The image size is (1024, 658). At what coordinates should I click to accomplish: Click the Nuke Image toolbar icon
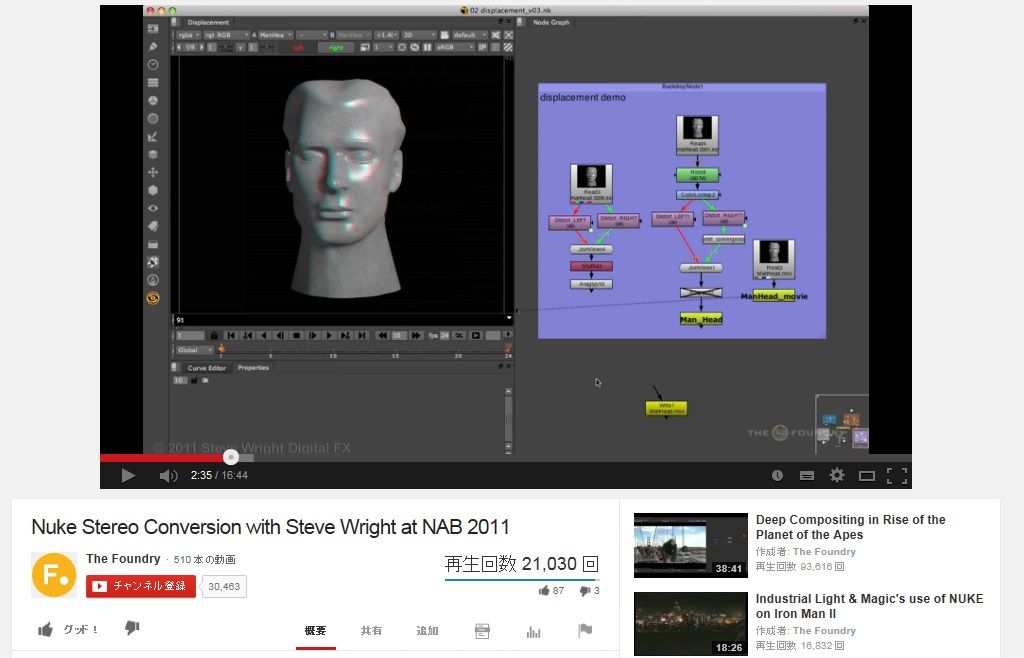(153, 29)
